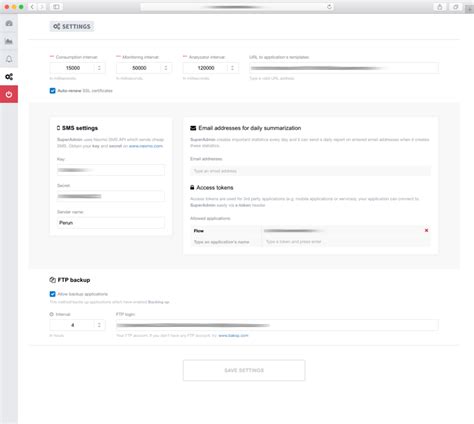Adjust Consumption interval stepper arrows

click(x=99, y=68)
